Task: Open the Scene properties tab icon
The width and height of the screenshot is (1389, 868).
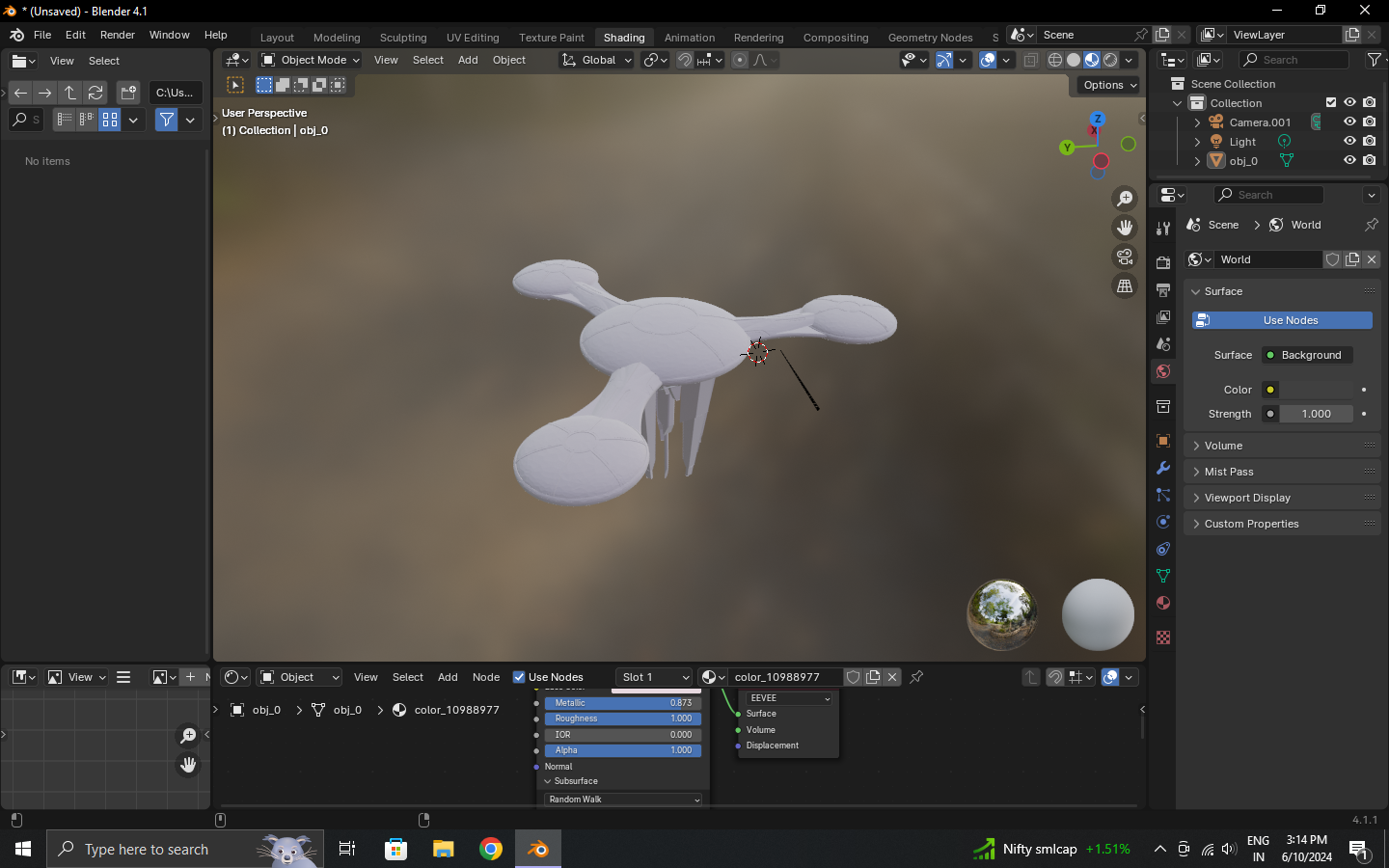Action: click(1163, 344)
